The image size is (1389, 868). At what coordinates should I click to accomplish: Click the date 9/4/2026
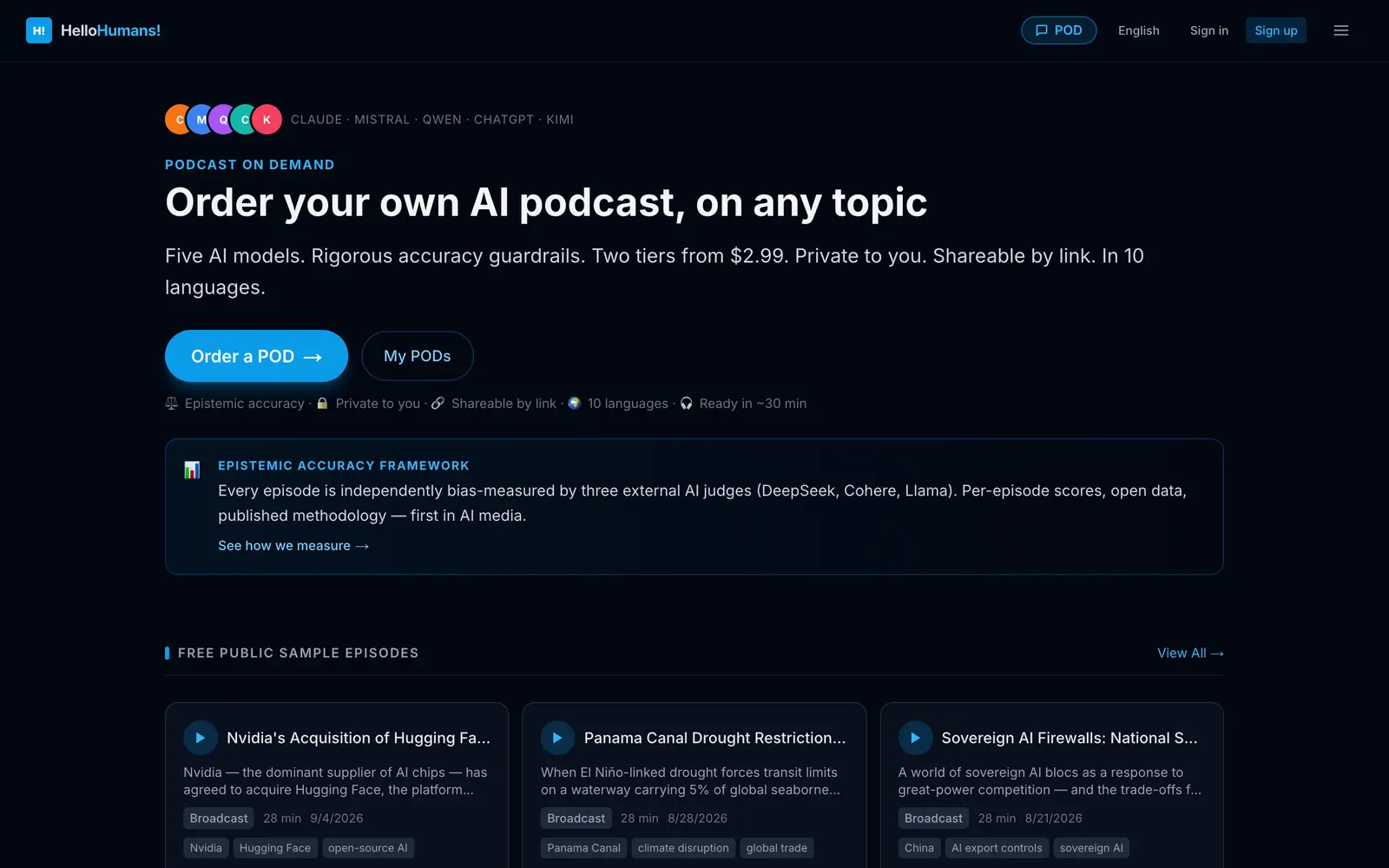[337, 819]
